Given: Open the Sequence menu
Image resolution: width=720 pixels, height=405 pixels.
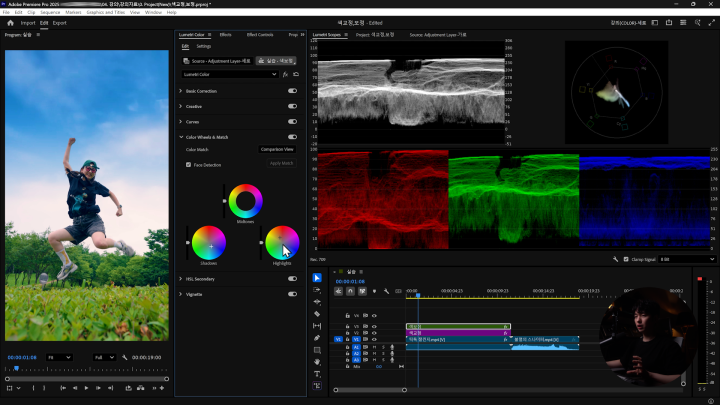Looking at the screenshot, I should tap(49, 12).
